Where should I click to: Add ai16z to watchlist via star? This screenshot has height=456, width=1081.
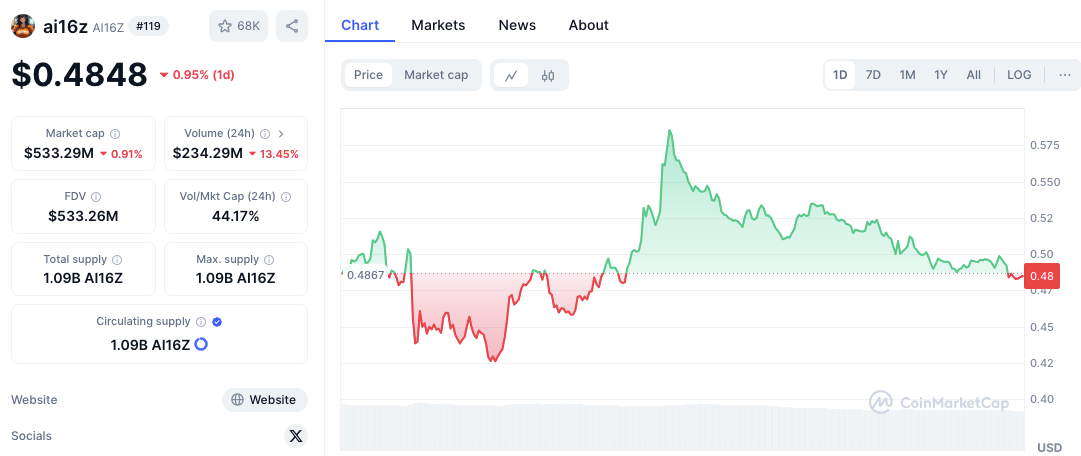point(239,26)
